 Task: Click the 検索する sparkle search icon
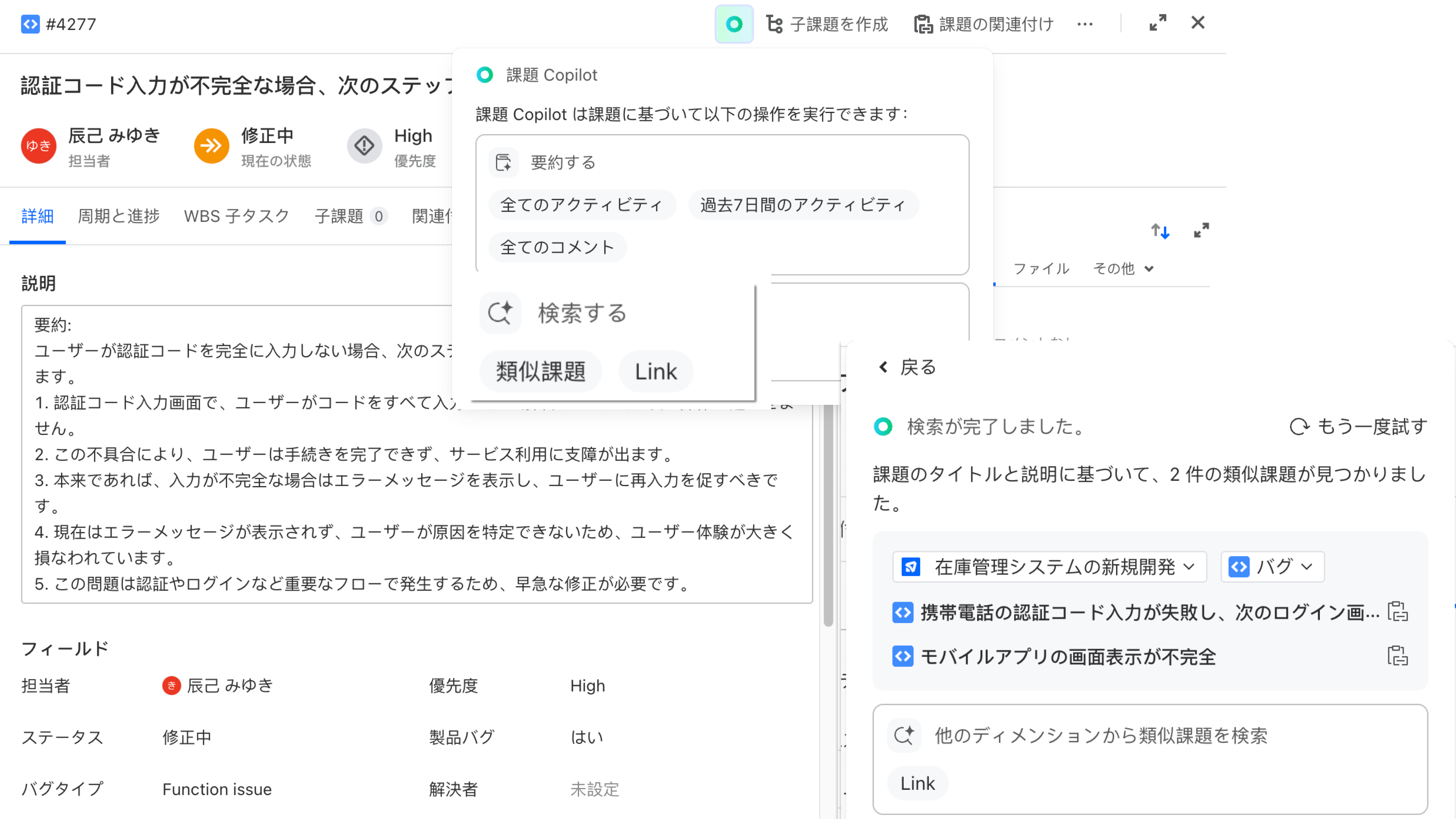(500, 312)
